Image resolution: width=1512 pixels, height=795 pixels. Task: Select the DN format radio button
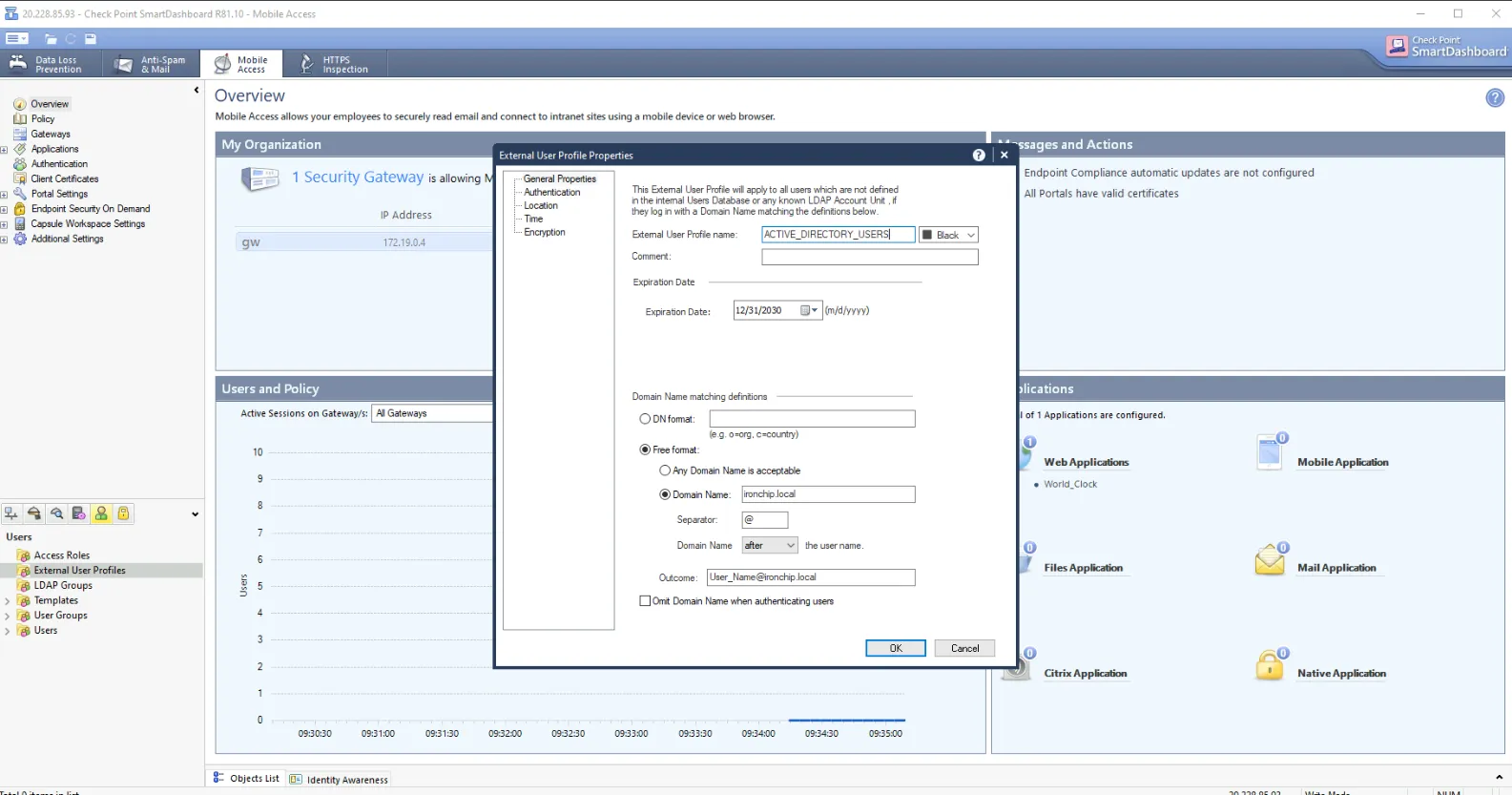[x=645, y=419]
